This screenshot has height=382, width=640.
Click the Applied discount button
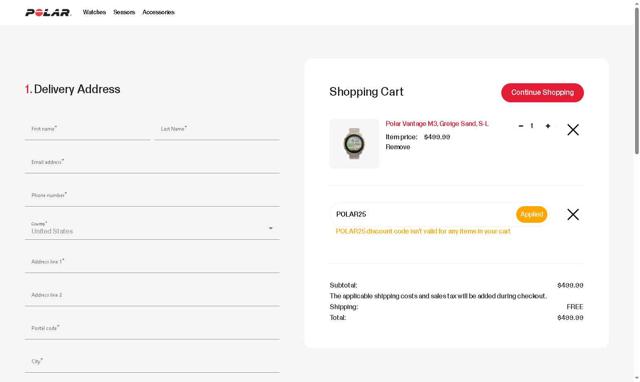(531, 214)
